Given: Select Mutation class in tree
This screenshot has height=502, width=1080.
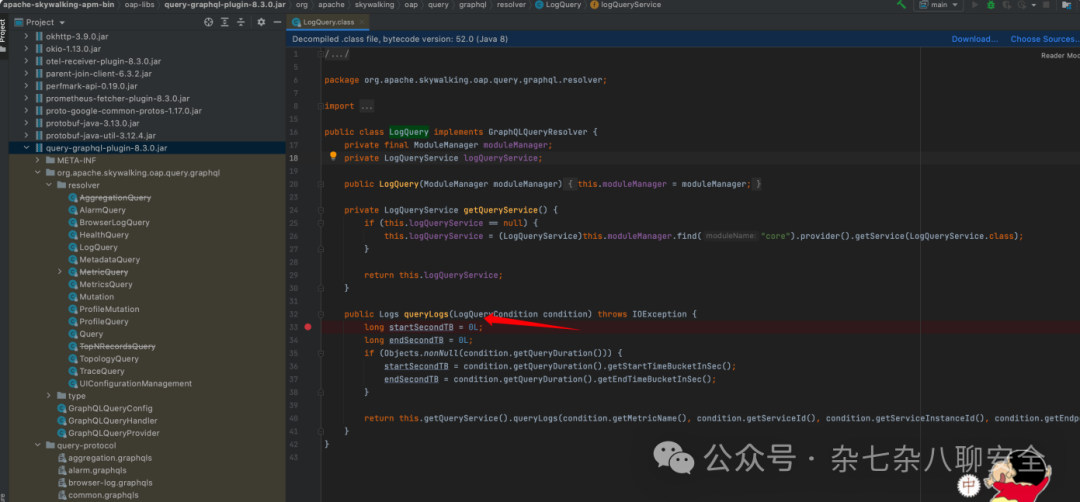Looking at the screenshot, I should (96, 297).
